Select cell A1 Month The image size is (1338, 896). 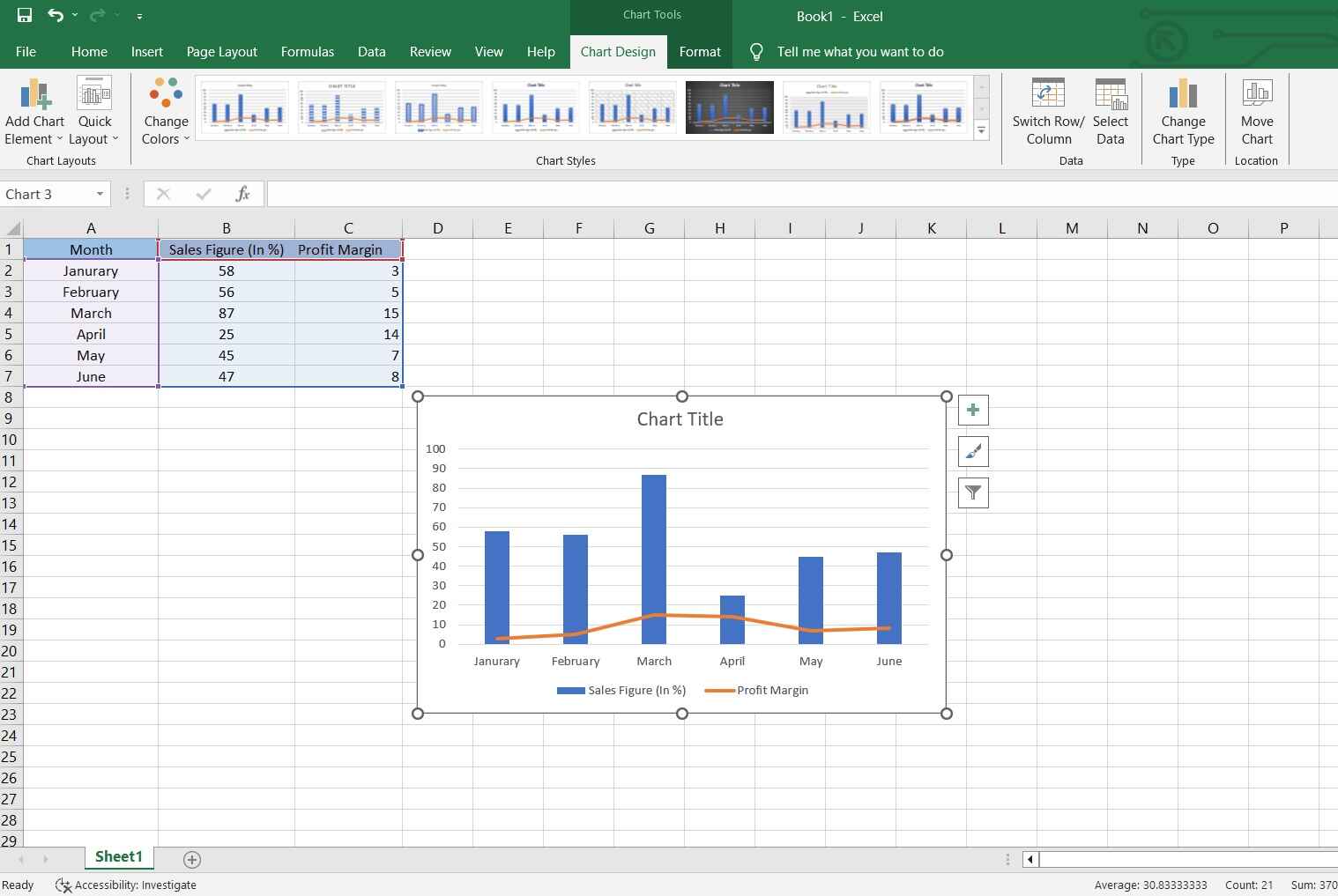tap(91, 249)
